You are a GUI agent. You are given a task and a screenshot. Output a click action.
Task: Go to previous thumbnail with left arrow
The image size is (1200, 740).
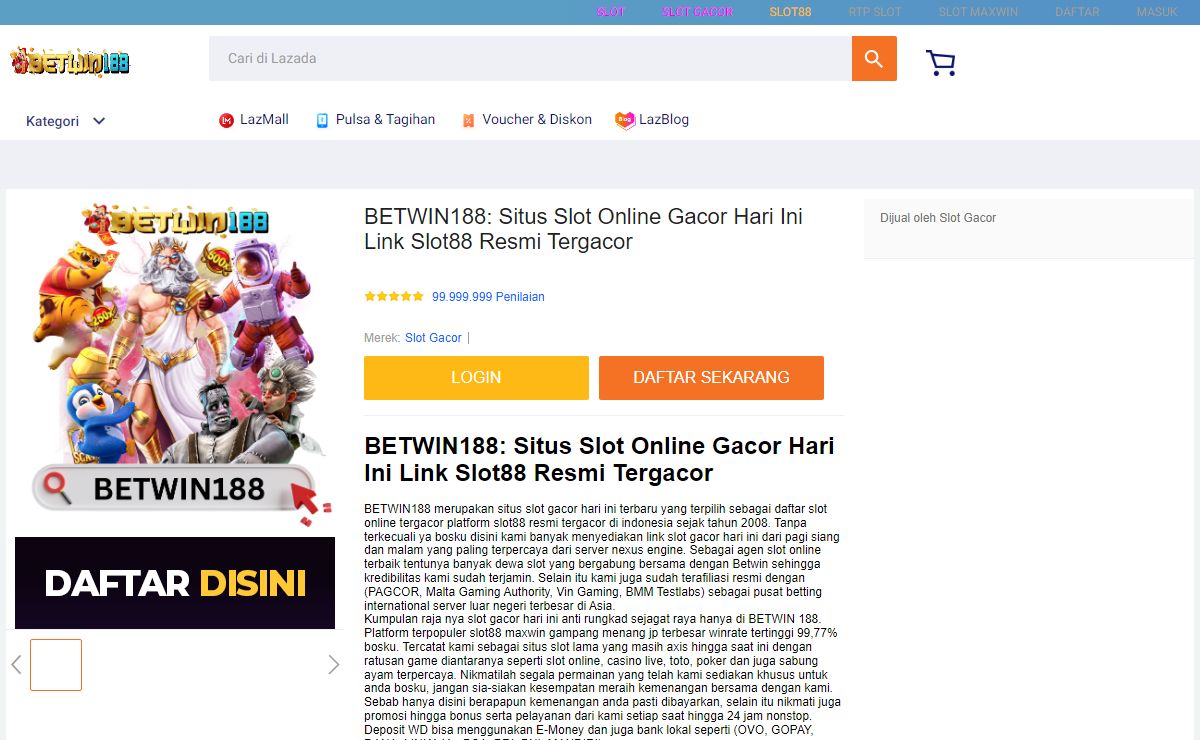(16, 664)
